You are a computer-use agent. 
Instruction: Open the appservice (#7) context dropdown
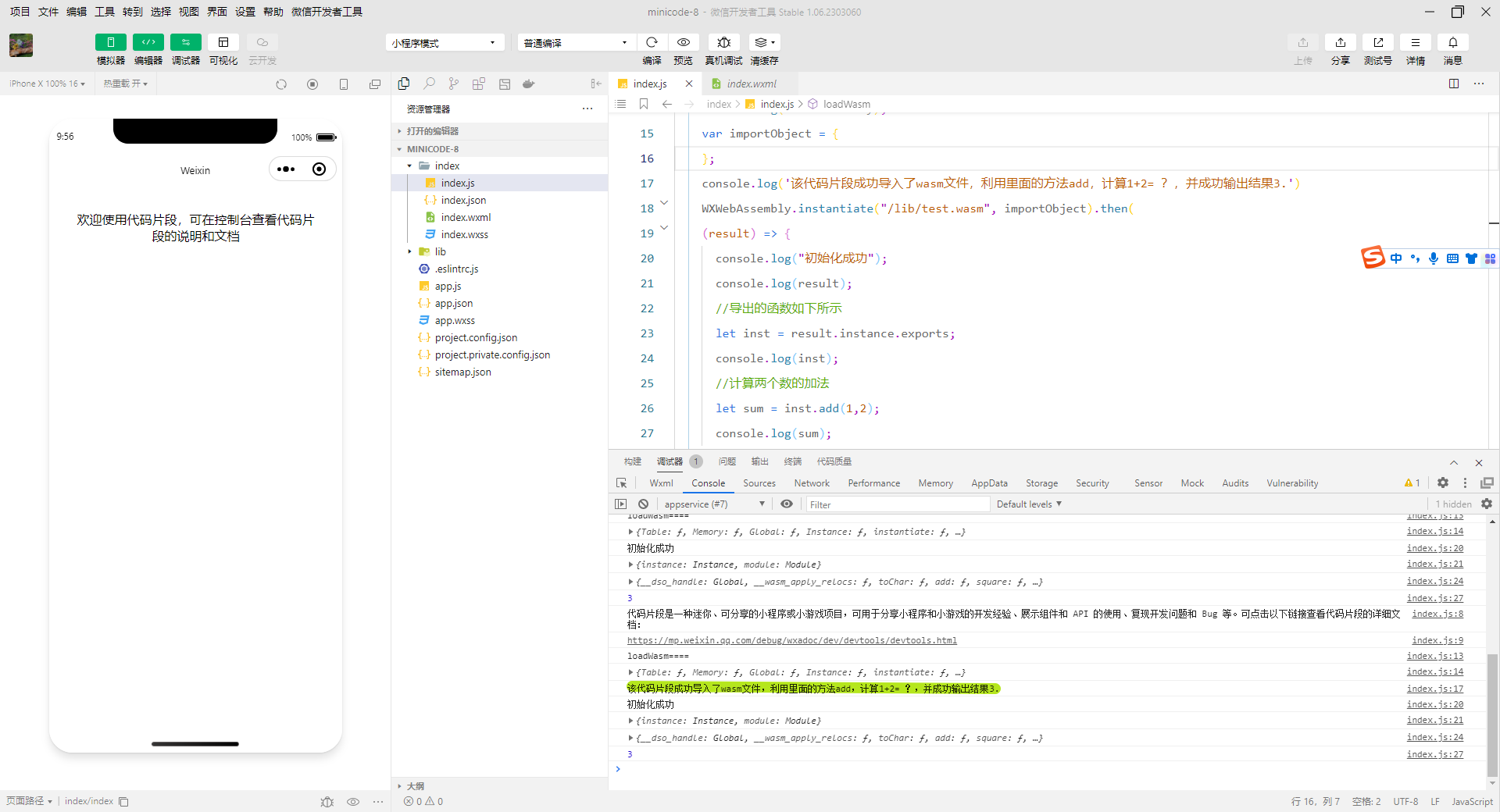(714, 504)
